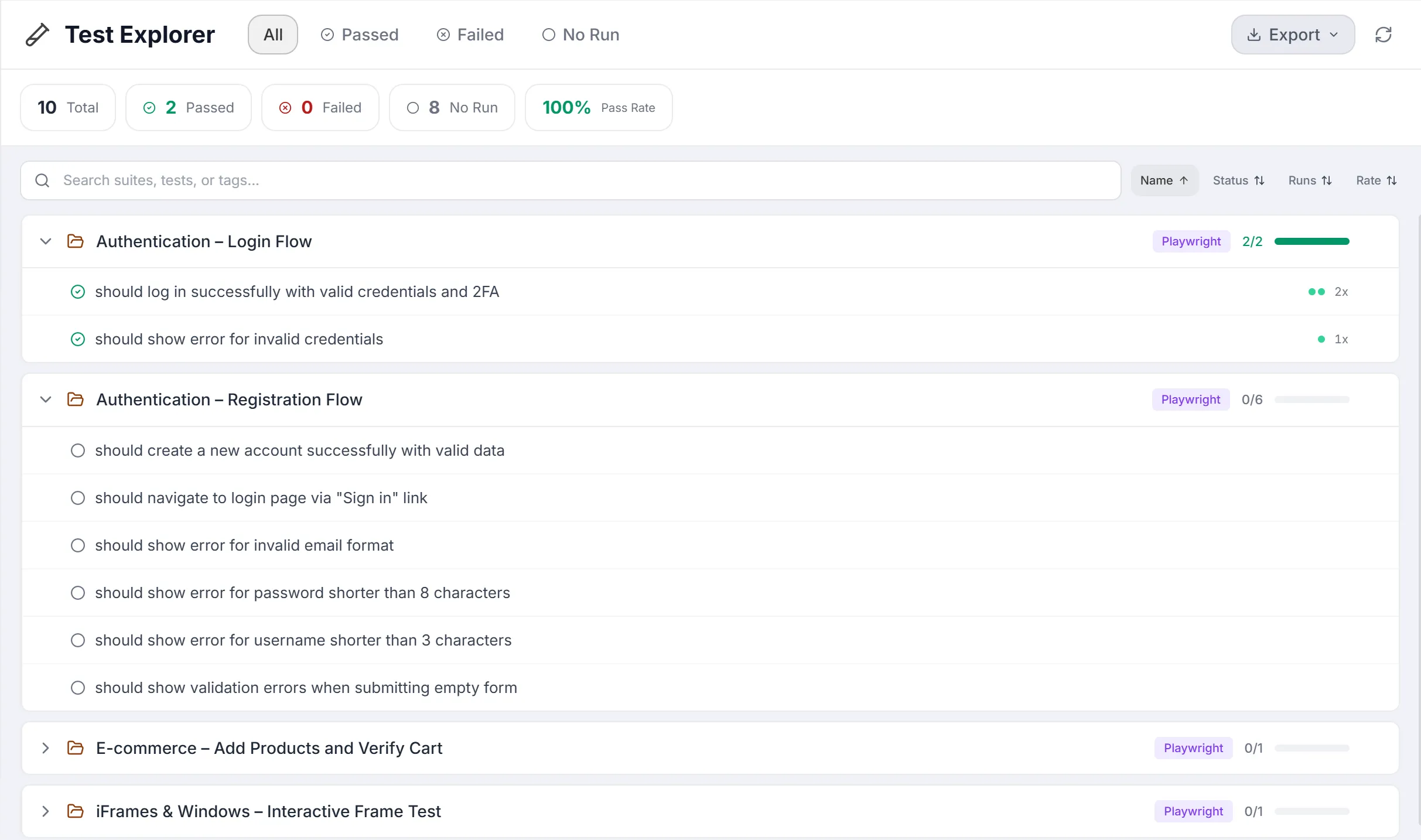Open test 'should show error for invalid credentials'

[x=710, y=339]
